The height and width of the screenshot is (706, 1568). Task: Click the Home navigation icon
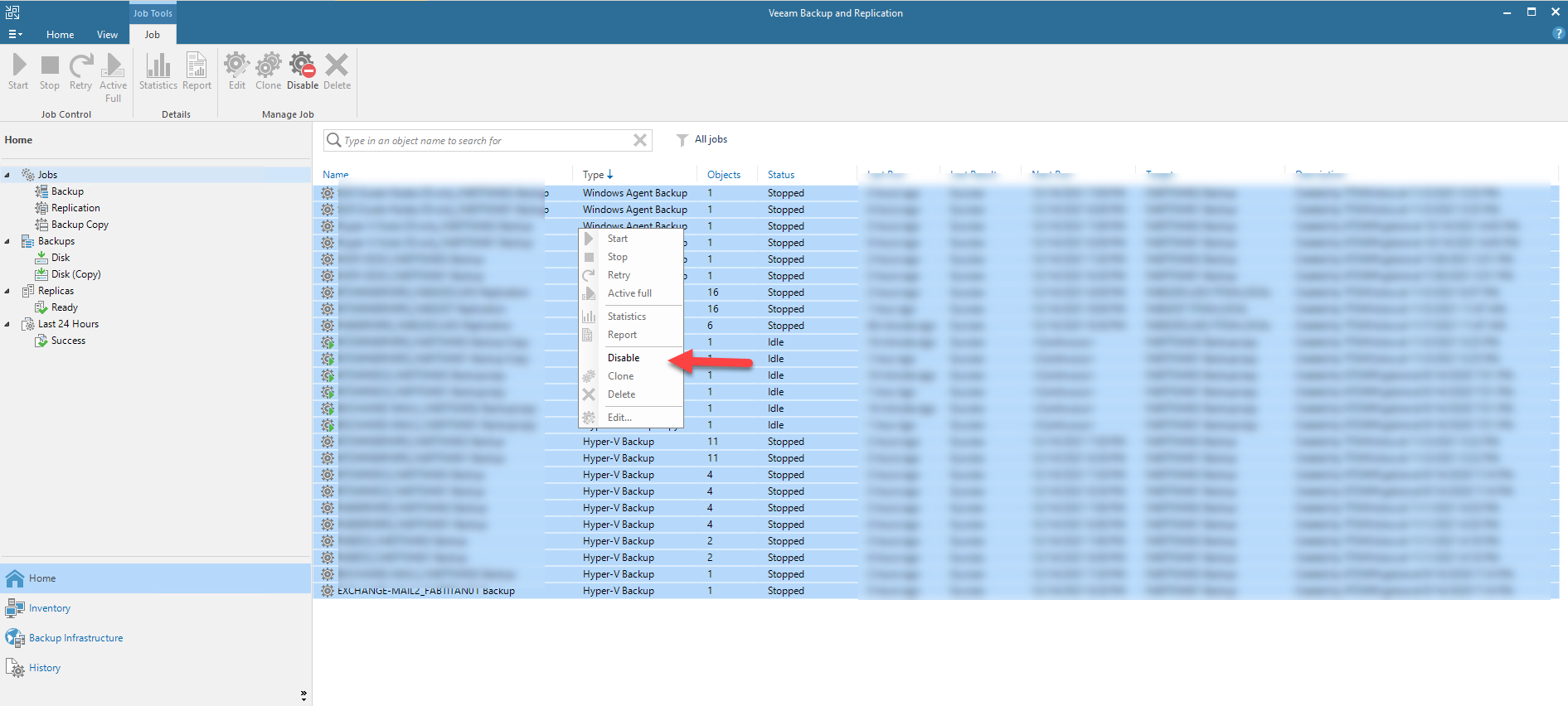15,578
